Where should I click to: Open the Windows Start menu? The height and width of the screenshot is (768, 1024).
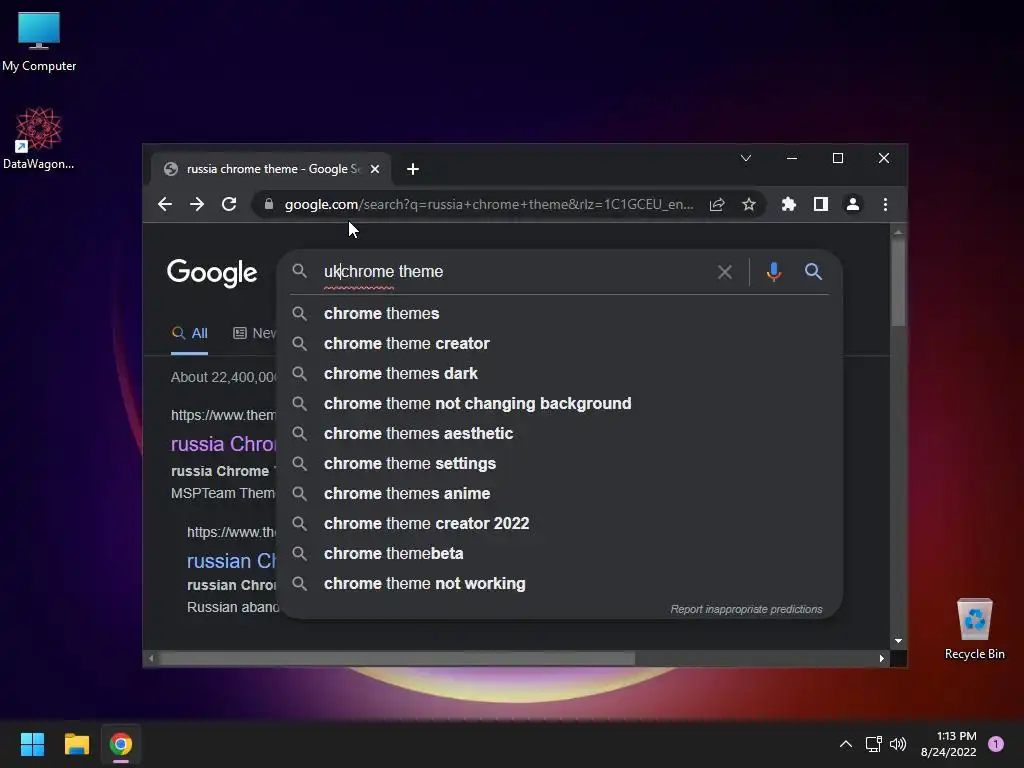(32, 744)
